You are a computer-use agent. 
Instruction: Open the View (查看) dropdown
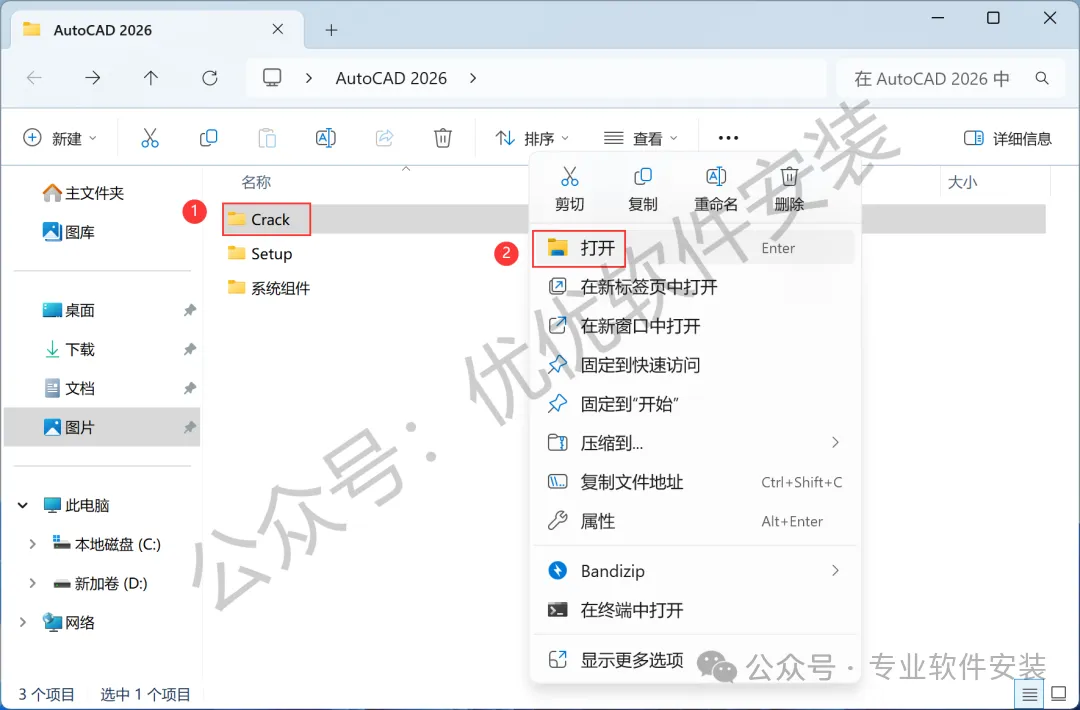tap(641, 138)
